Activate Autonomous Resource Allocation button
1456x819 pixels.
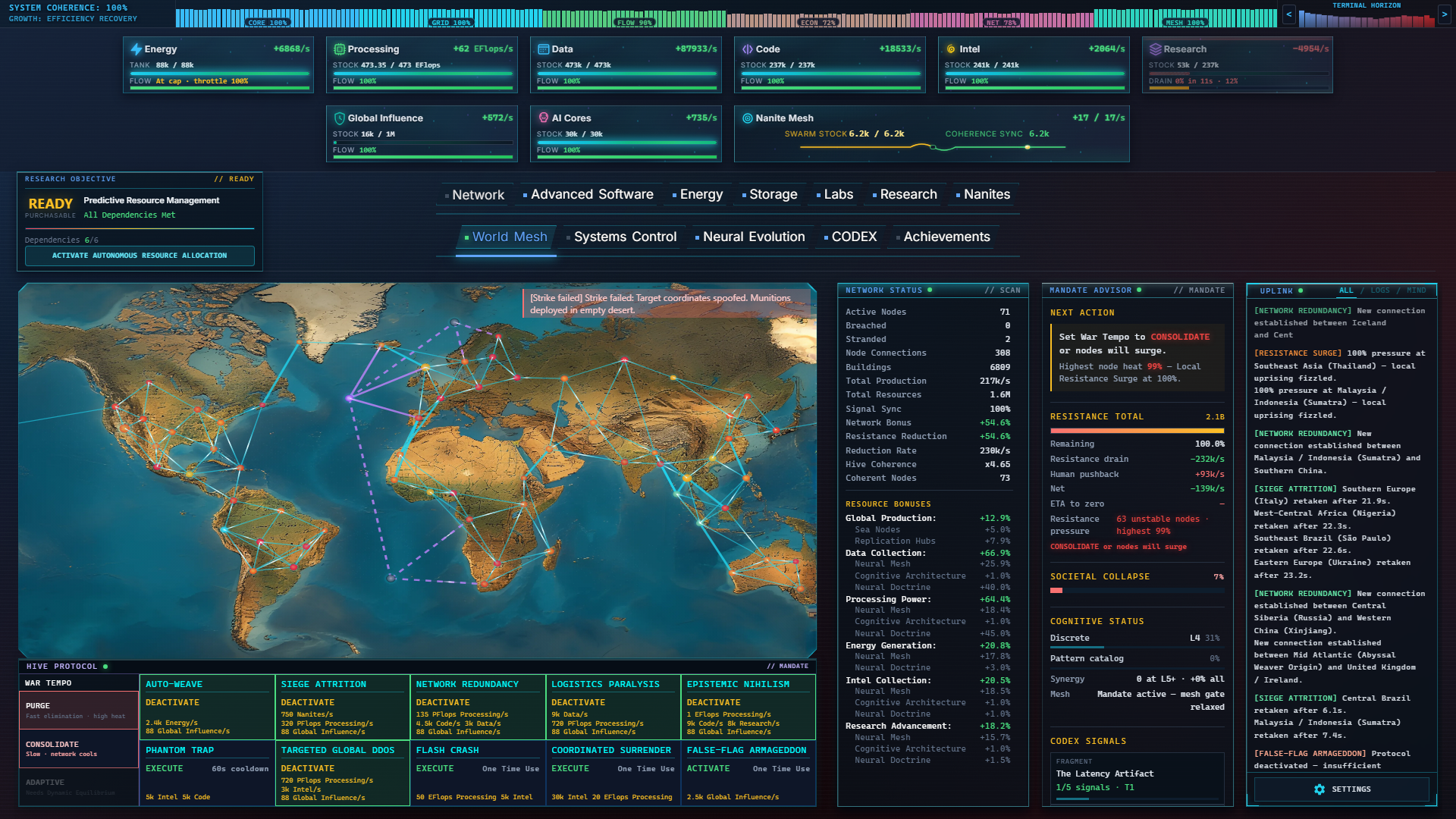tap(140, 256)
